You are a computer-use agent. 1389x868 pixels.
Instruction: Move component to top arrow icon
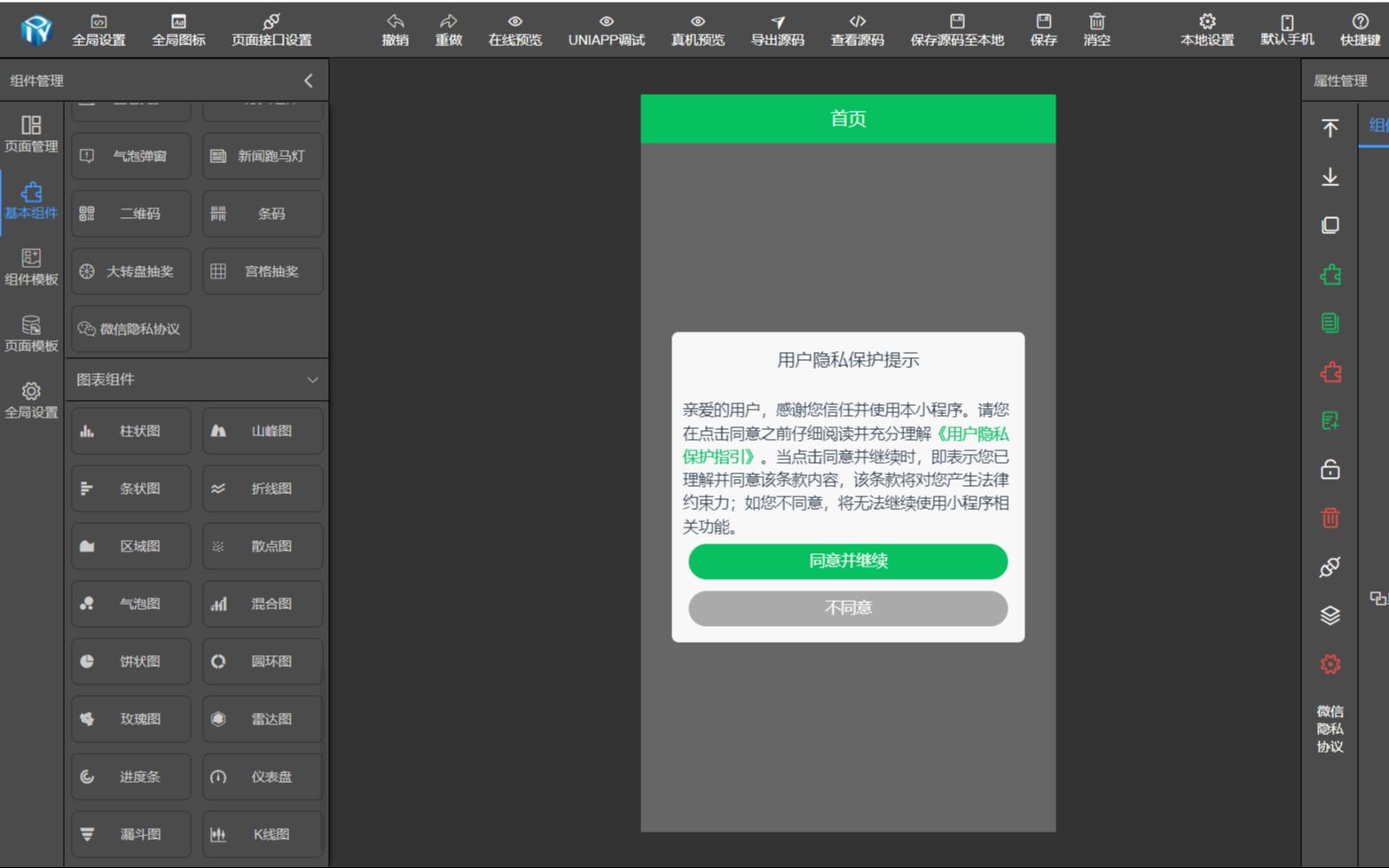coord(1330,129)
